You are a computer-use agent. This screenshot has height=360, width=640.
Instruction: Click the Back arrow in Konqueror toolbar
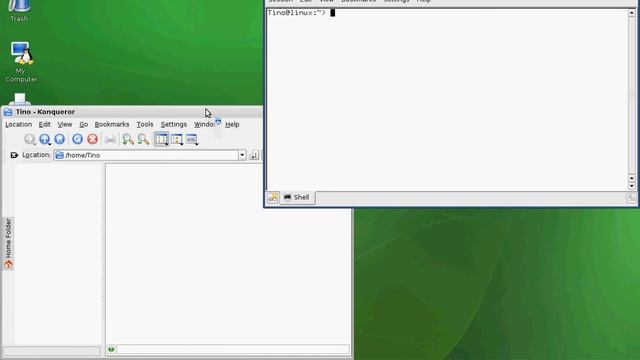pyautogui.click(x=29, y=139)
